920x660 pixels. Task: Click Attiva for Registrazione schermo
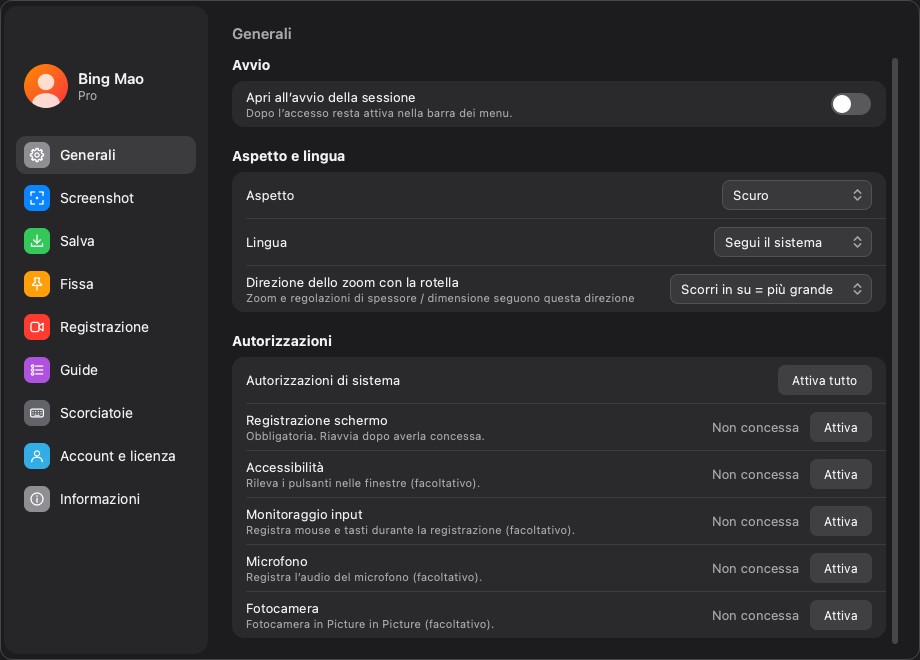840,428
